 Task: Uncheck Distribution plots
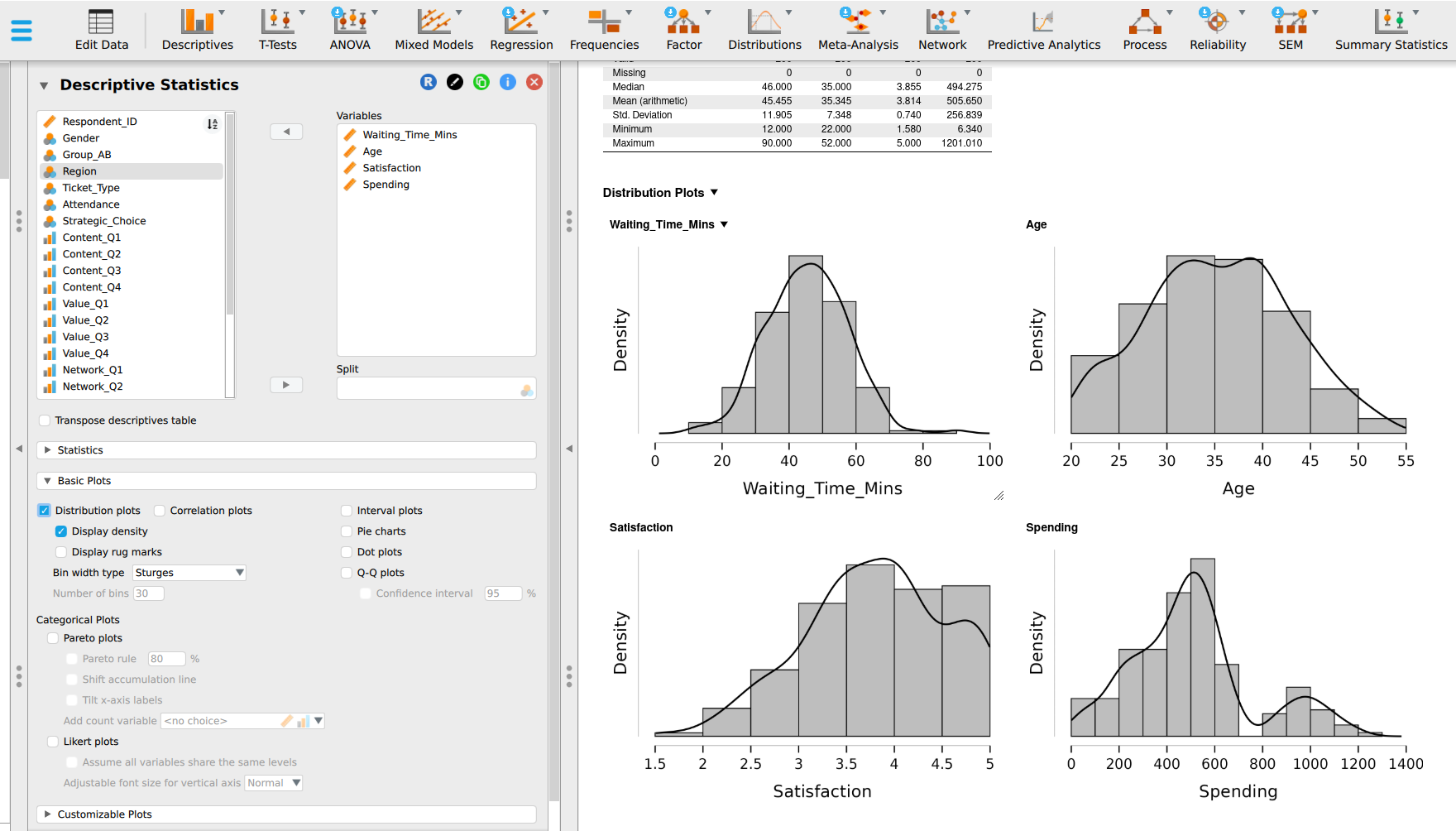tap(45, 511)
